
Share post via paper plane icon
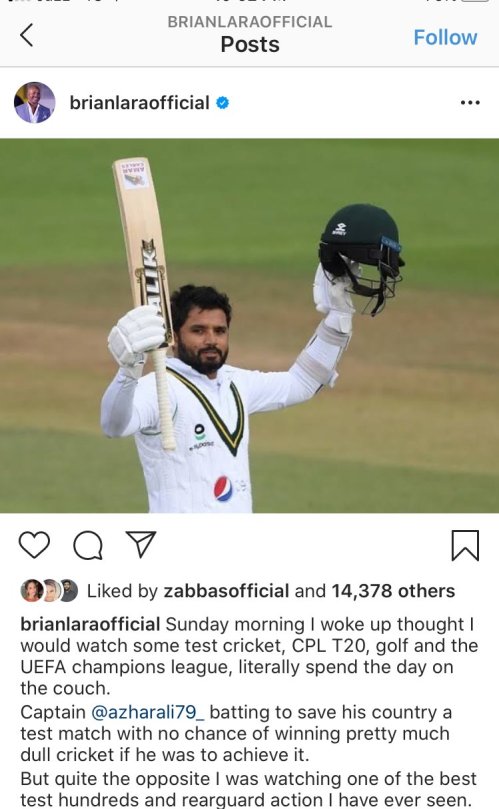click(x=141, y=544)
